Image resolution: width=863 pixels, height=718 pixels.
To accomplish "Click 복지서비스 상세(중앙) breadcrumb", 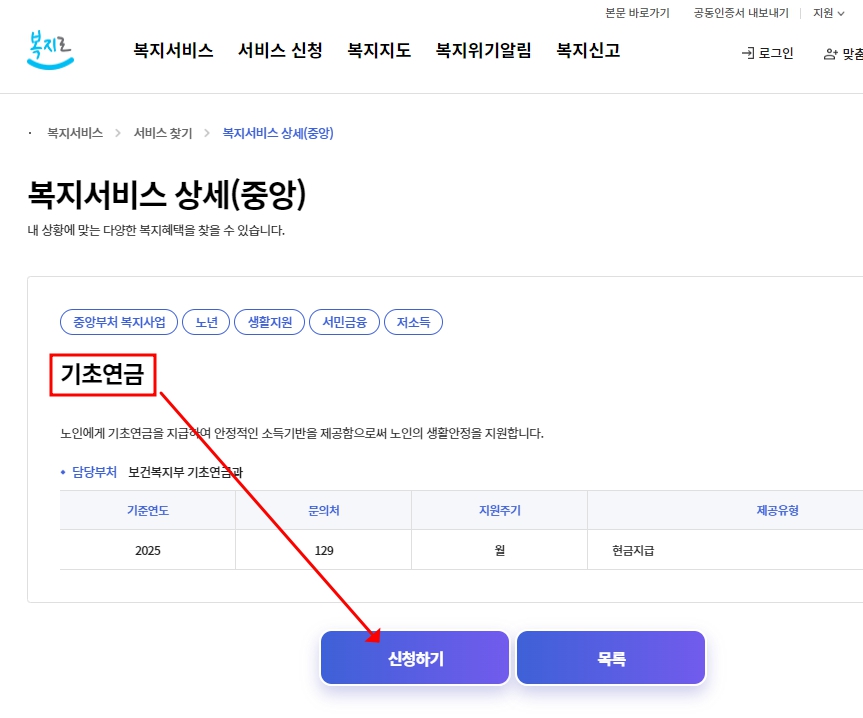I will (278, 133).
